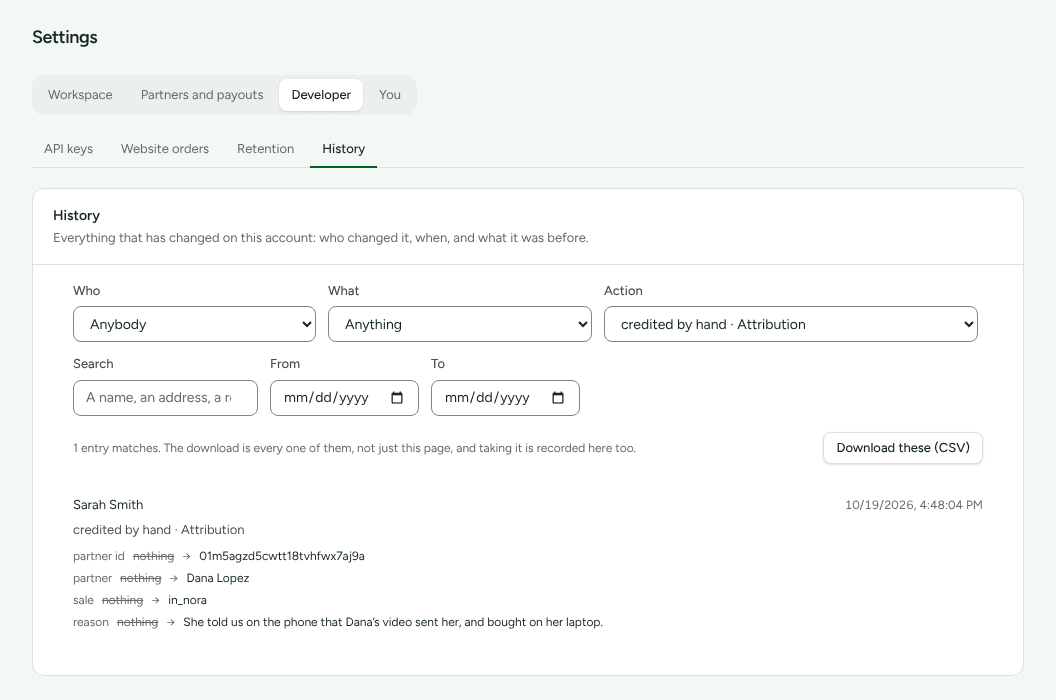Click the Sarah Smith entry name
This screenshot has width=1056, height=700.
(x=108, y=505)
